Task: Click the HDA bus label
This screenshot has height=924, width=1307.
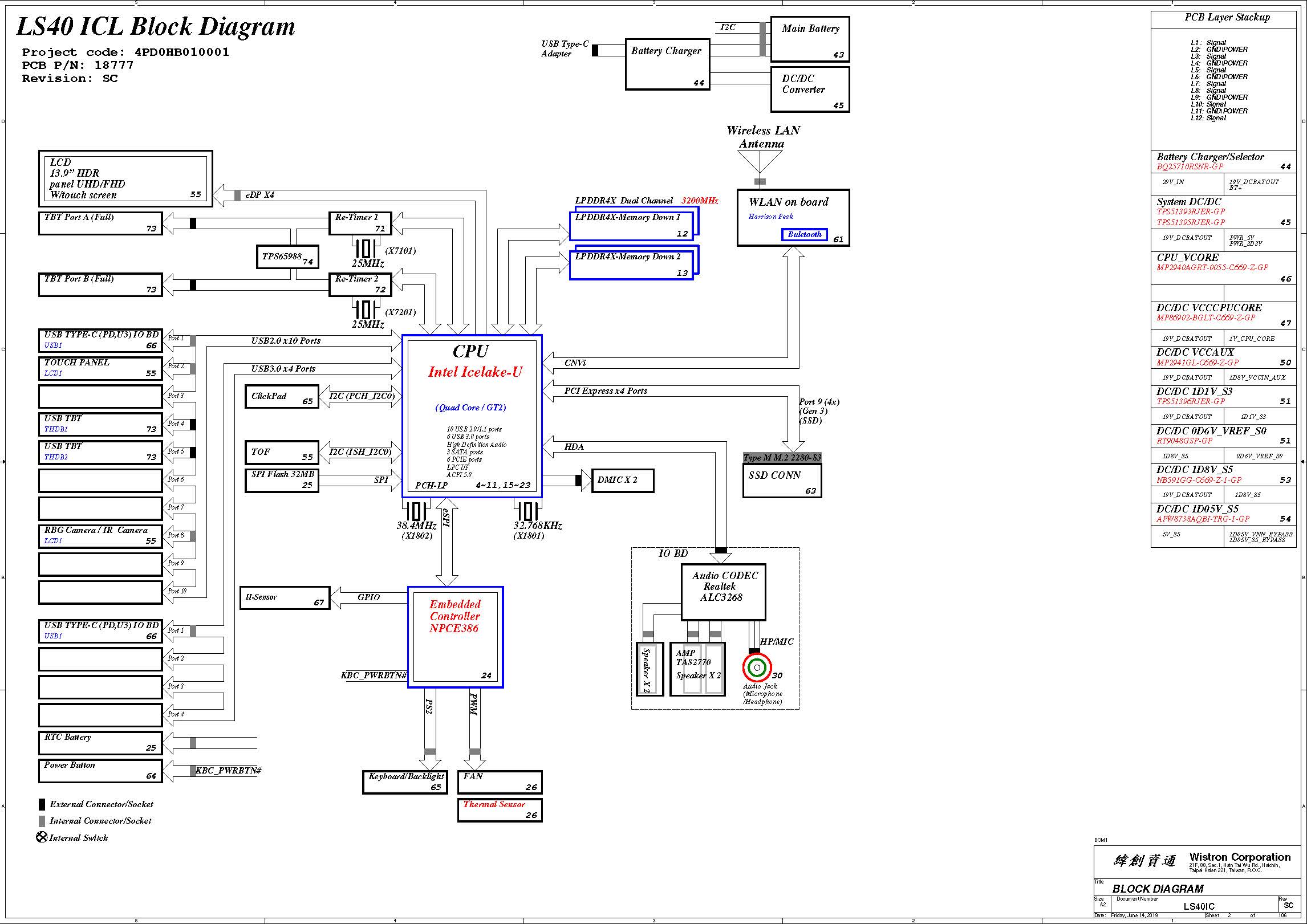Action: tap(574, 447)
